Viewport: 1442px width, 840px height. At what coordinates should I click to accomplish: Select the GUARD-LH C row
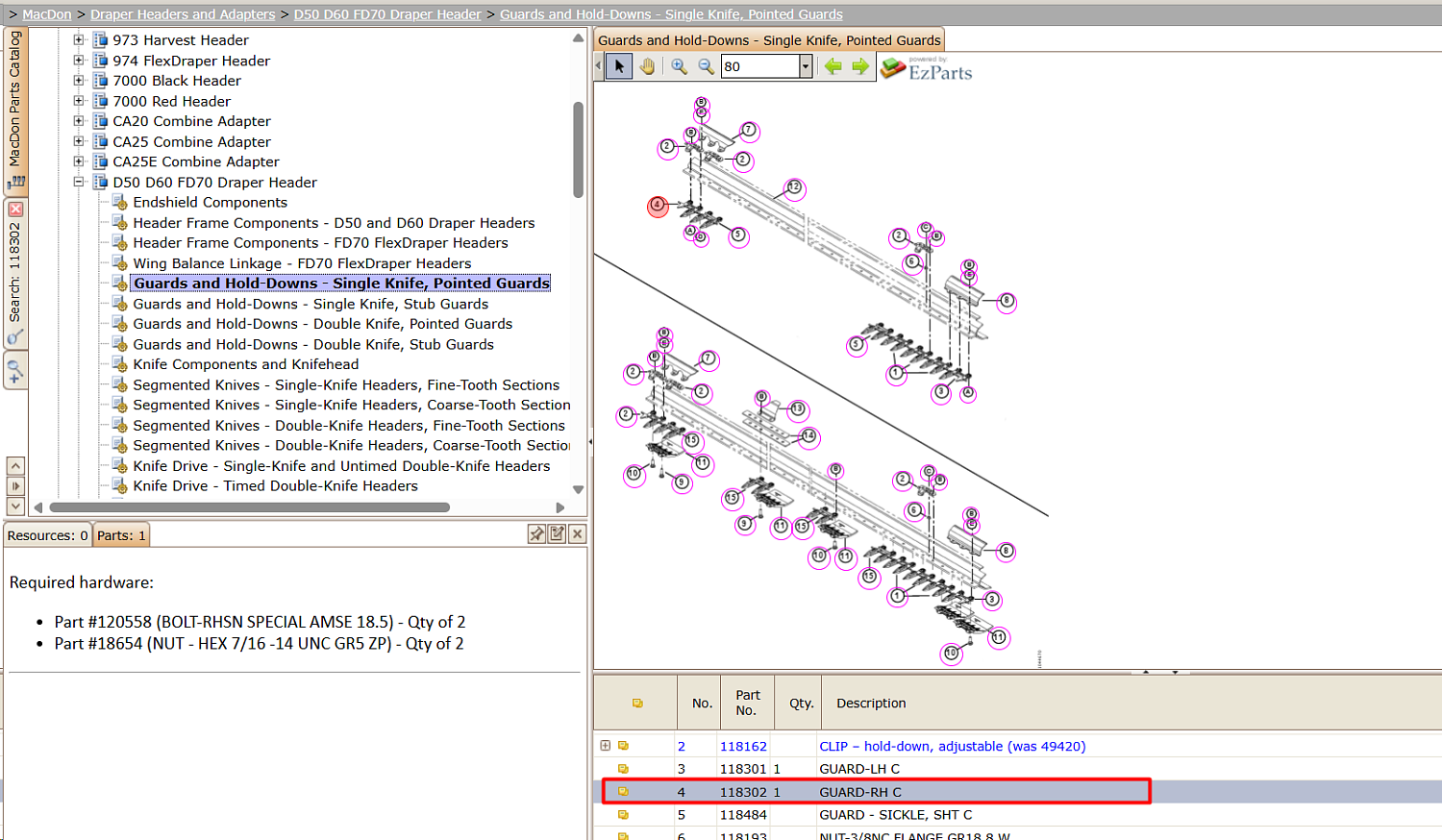pyautogui.click(x=1018, y=769)
